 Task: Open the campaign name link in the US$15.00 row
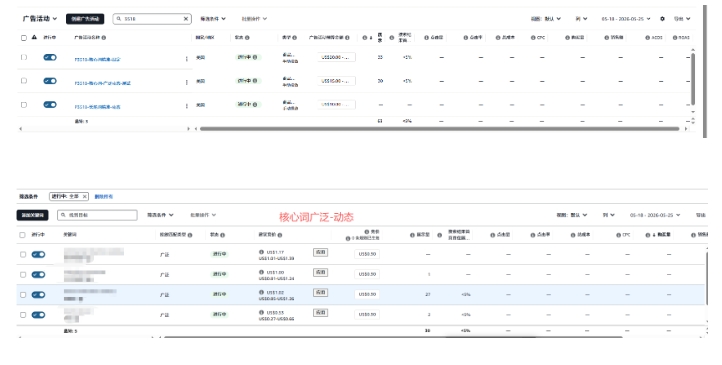[103, 83]
